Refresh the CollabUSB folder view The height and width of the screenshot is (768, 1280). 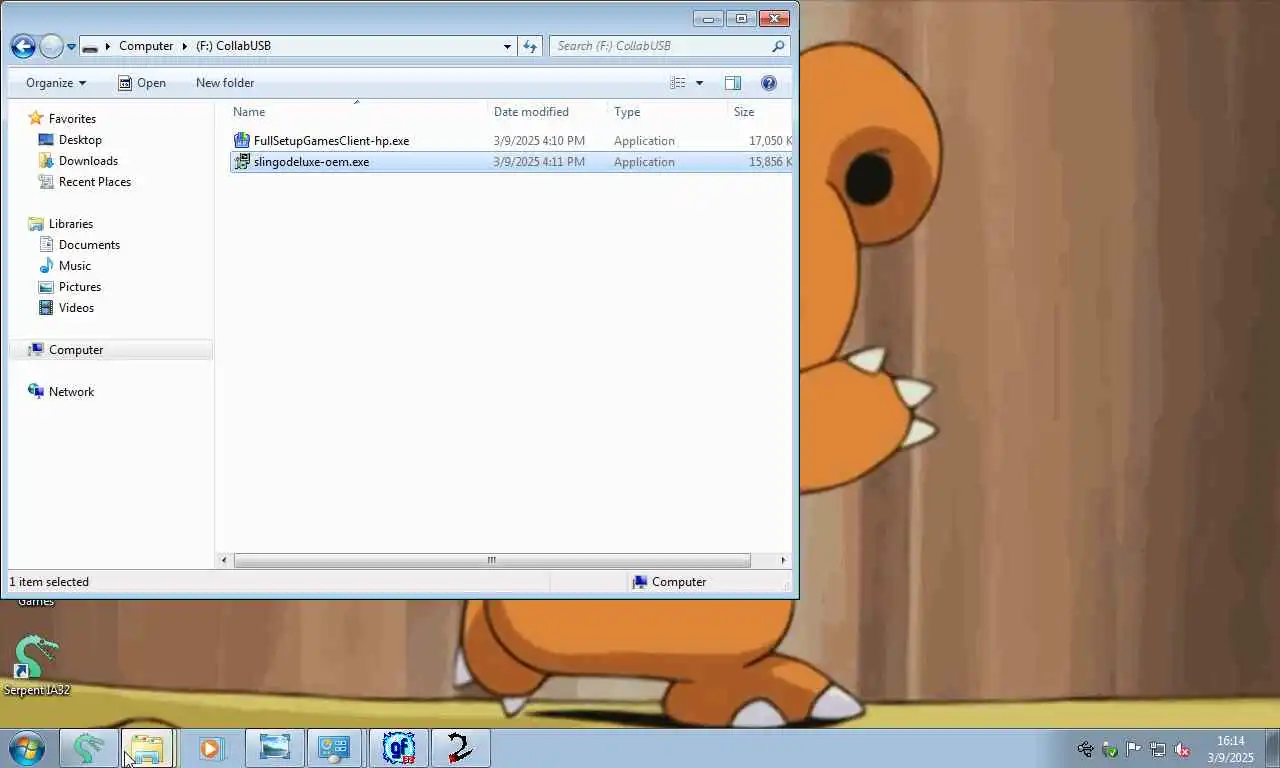[x=530, y=46]
